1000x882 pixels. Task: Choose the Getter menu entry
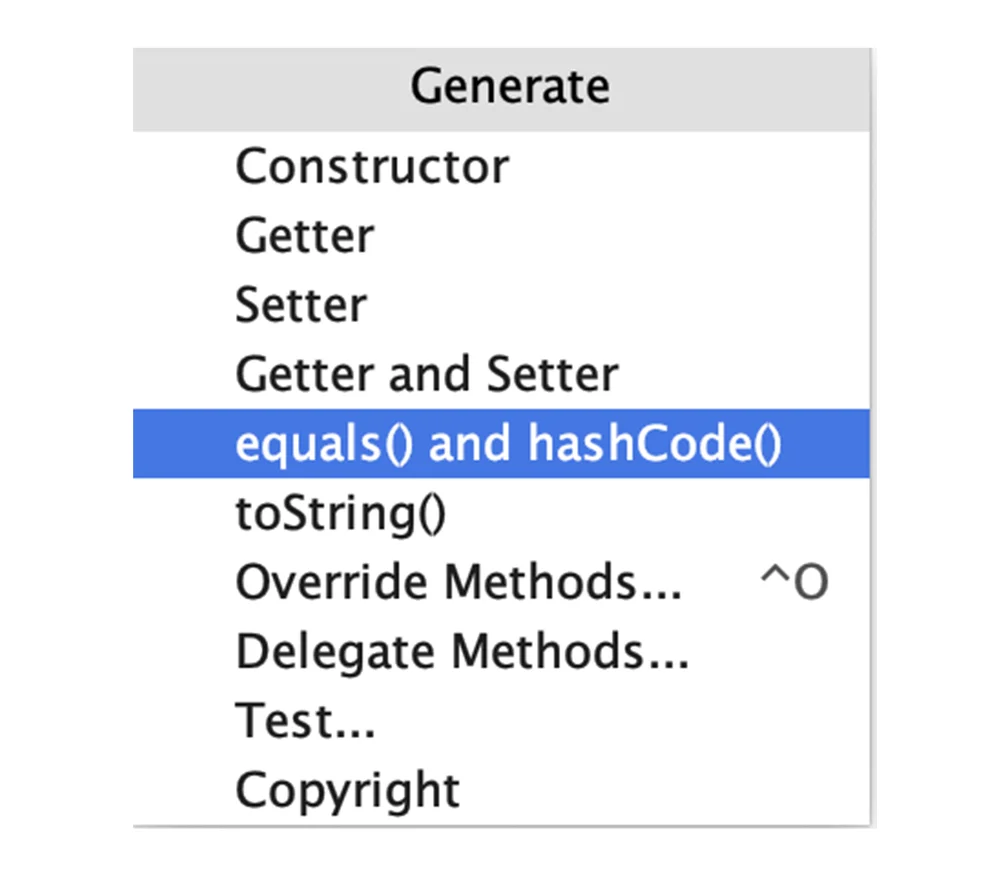click(501, 235)
